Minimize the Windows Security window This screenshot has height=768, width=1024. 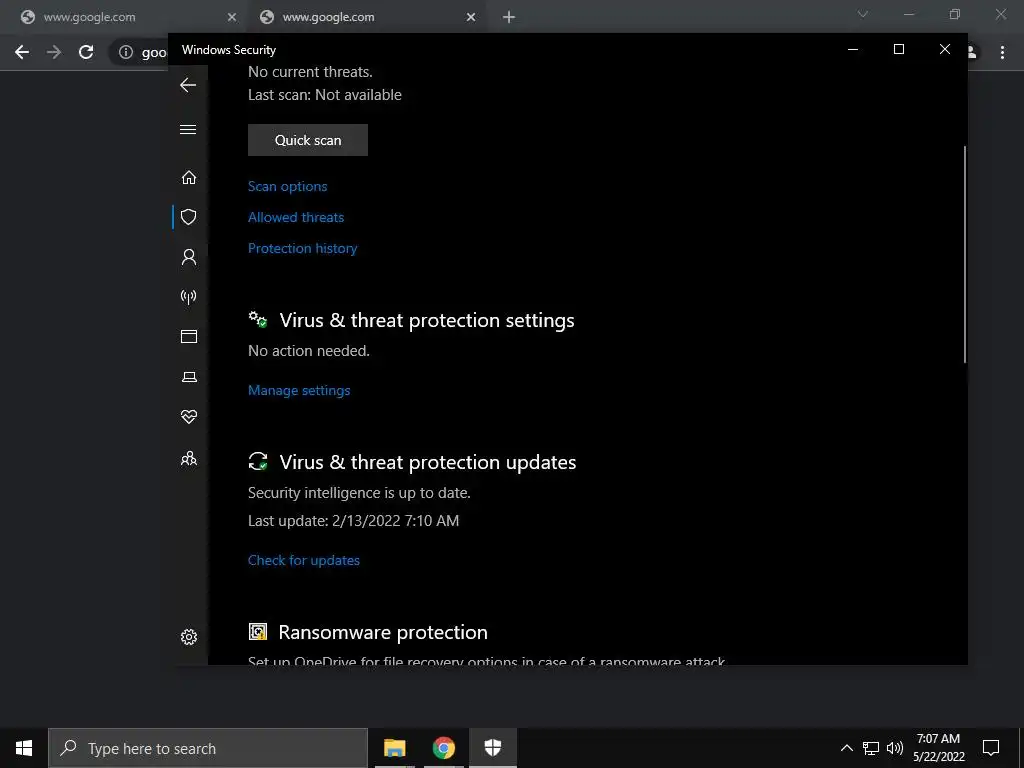(x=852, y=49)
